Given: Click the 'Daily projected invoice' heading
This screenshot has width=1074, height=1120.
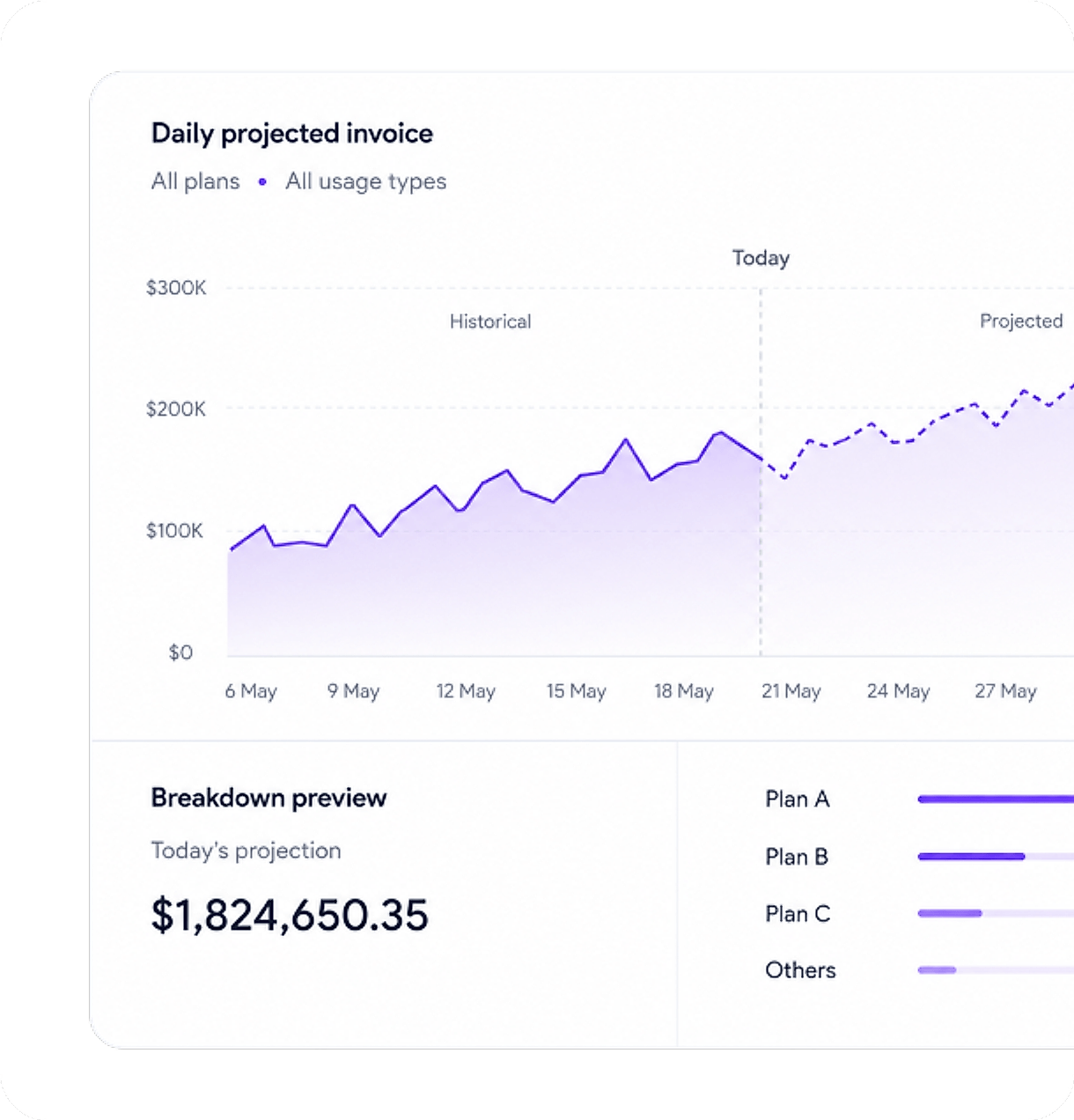Looking at the screenshot, I should pos(292,134).
